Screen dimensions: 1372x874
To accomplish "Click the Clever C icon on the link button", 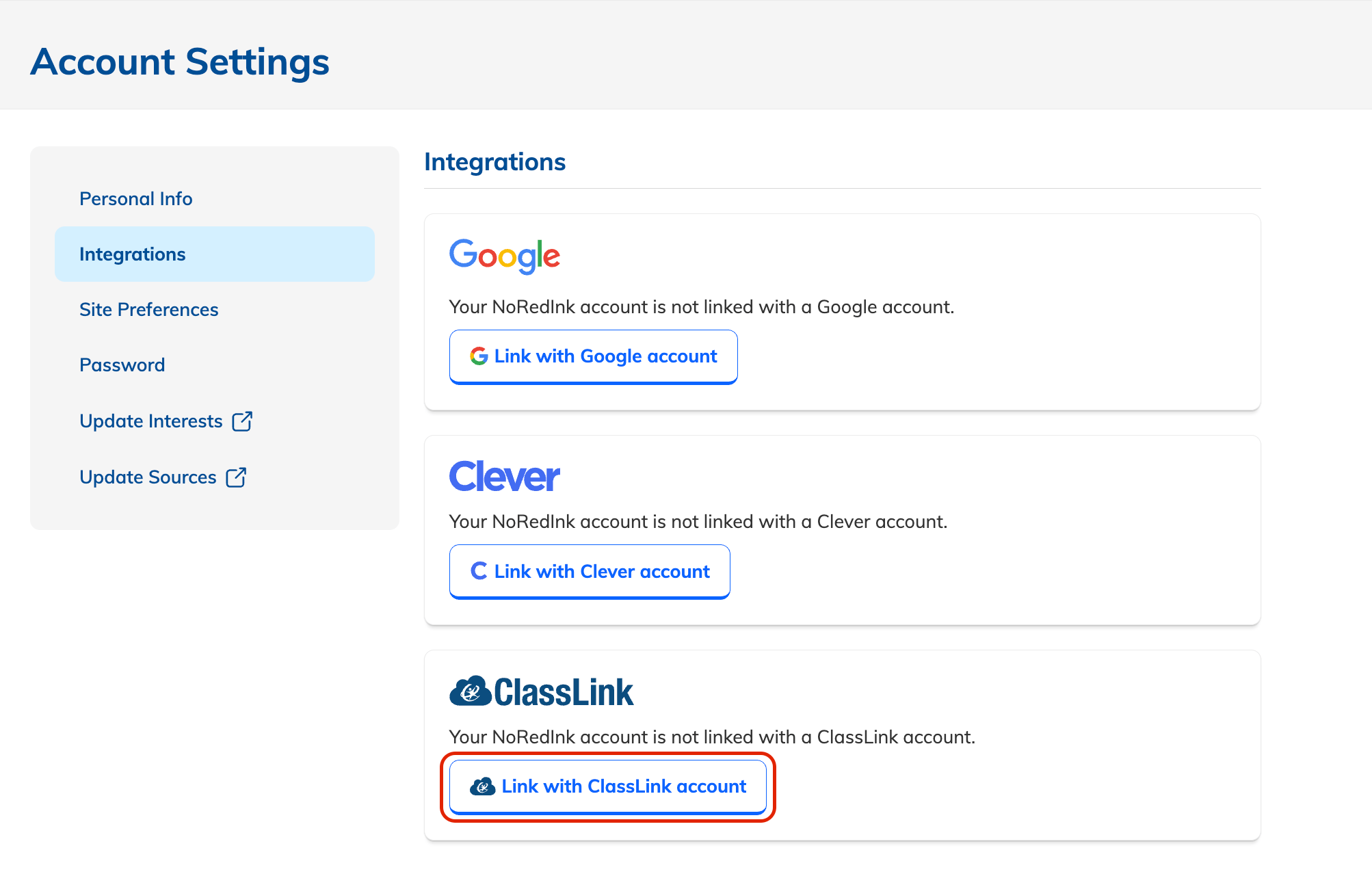I will (x=480, y=571).
